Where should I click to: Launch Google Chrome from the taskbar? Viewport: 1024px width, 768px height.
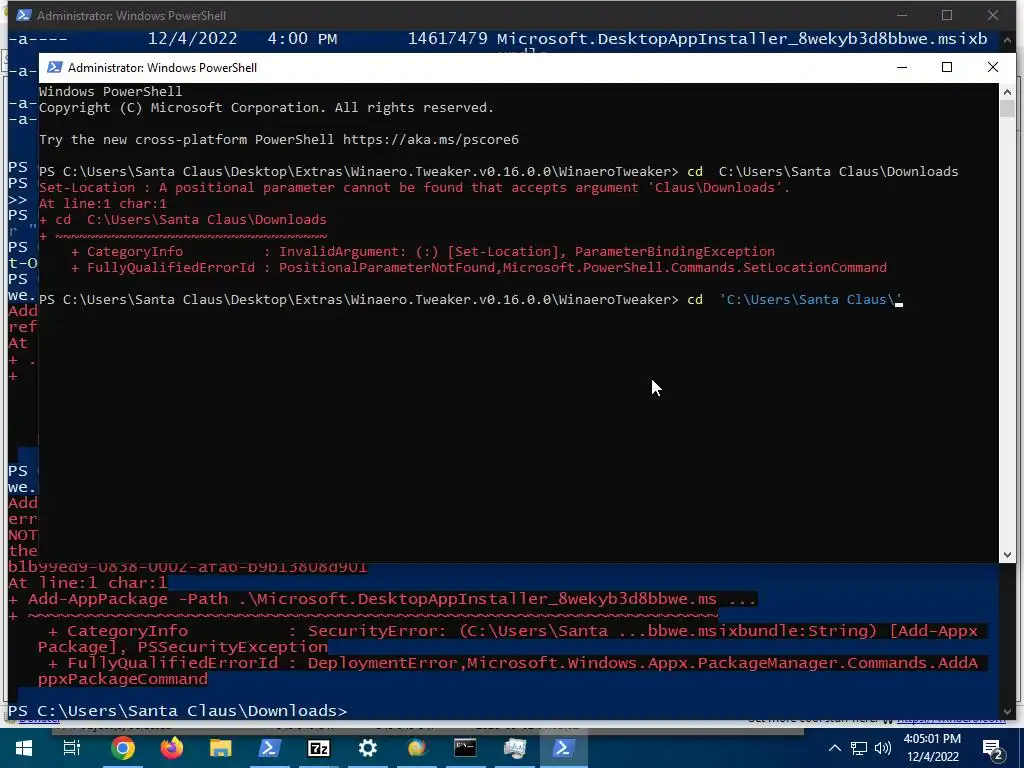point(122,748)
